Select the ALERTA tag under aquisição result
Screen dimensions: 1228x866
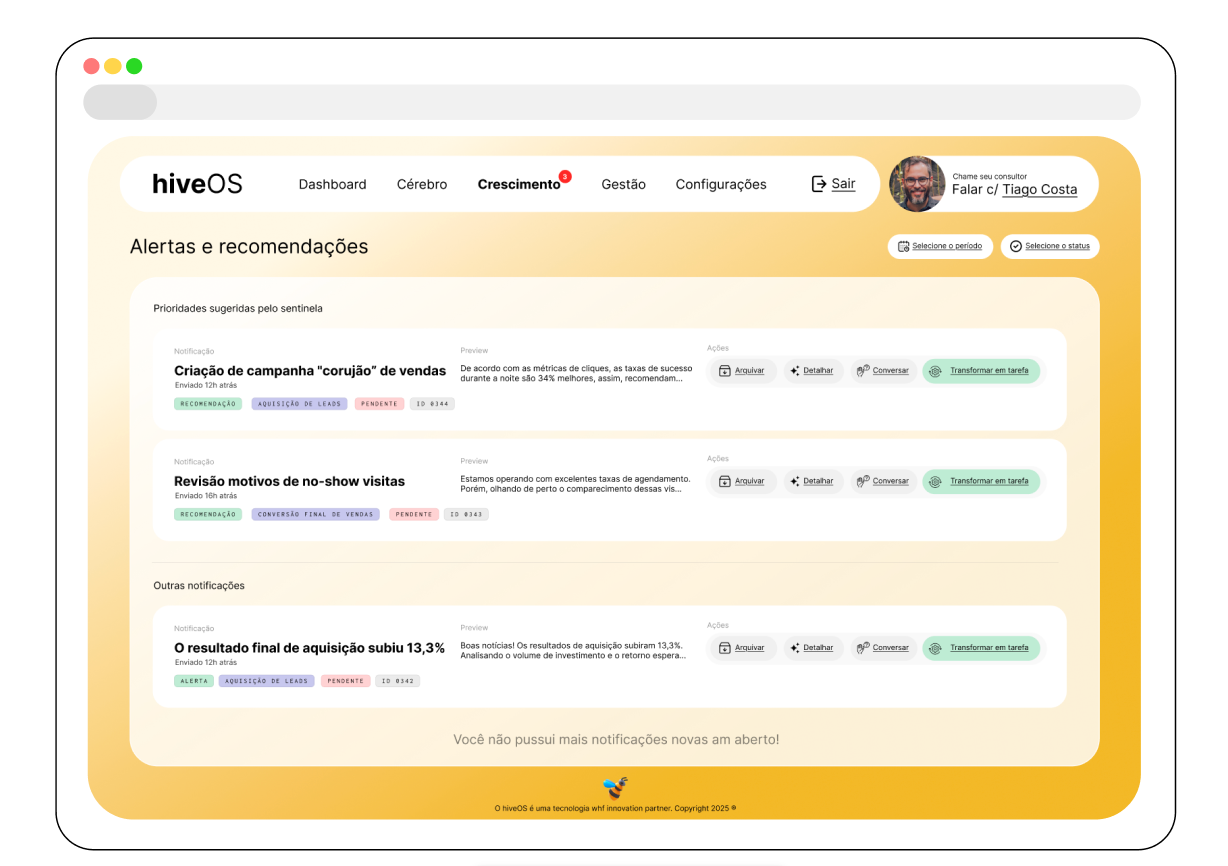[194, 680]
